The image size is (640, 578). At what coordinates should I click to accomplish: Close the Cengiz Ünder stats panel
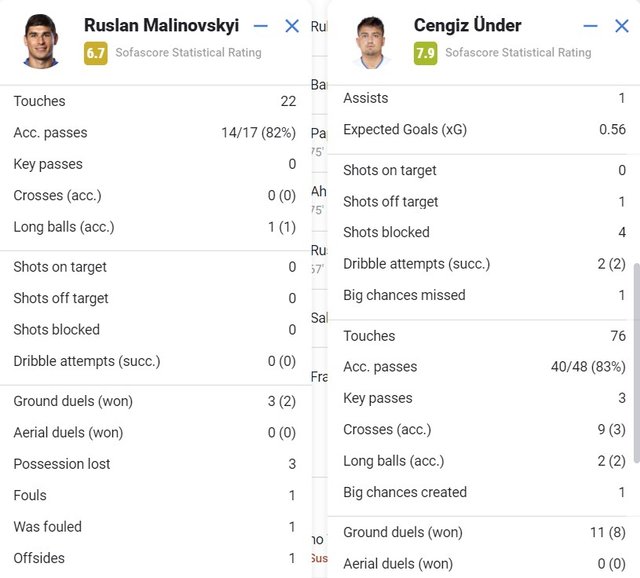(x=622, y=26)
